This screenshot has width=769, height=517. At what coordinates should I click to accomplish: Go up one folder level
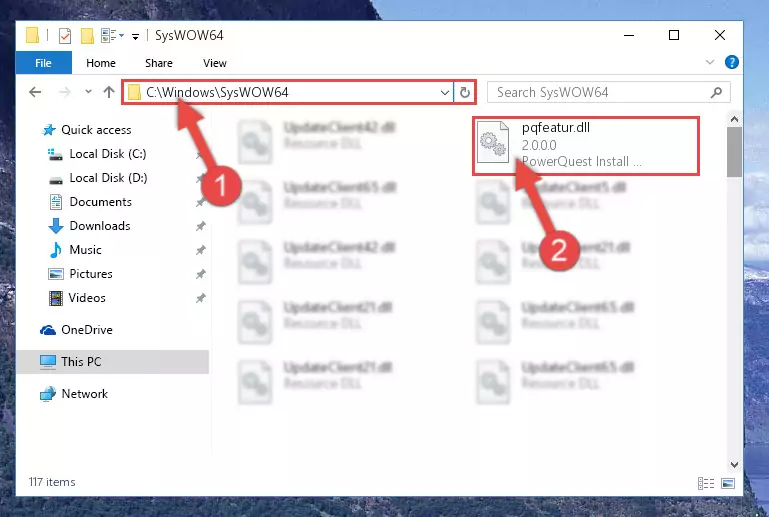coord(109,92)
